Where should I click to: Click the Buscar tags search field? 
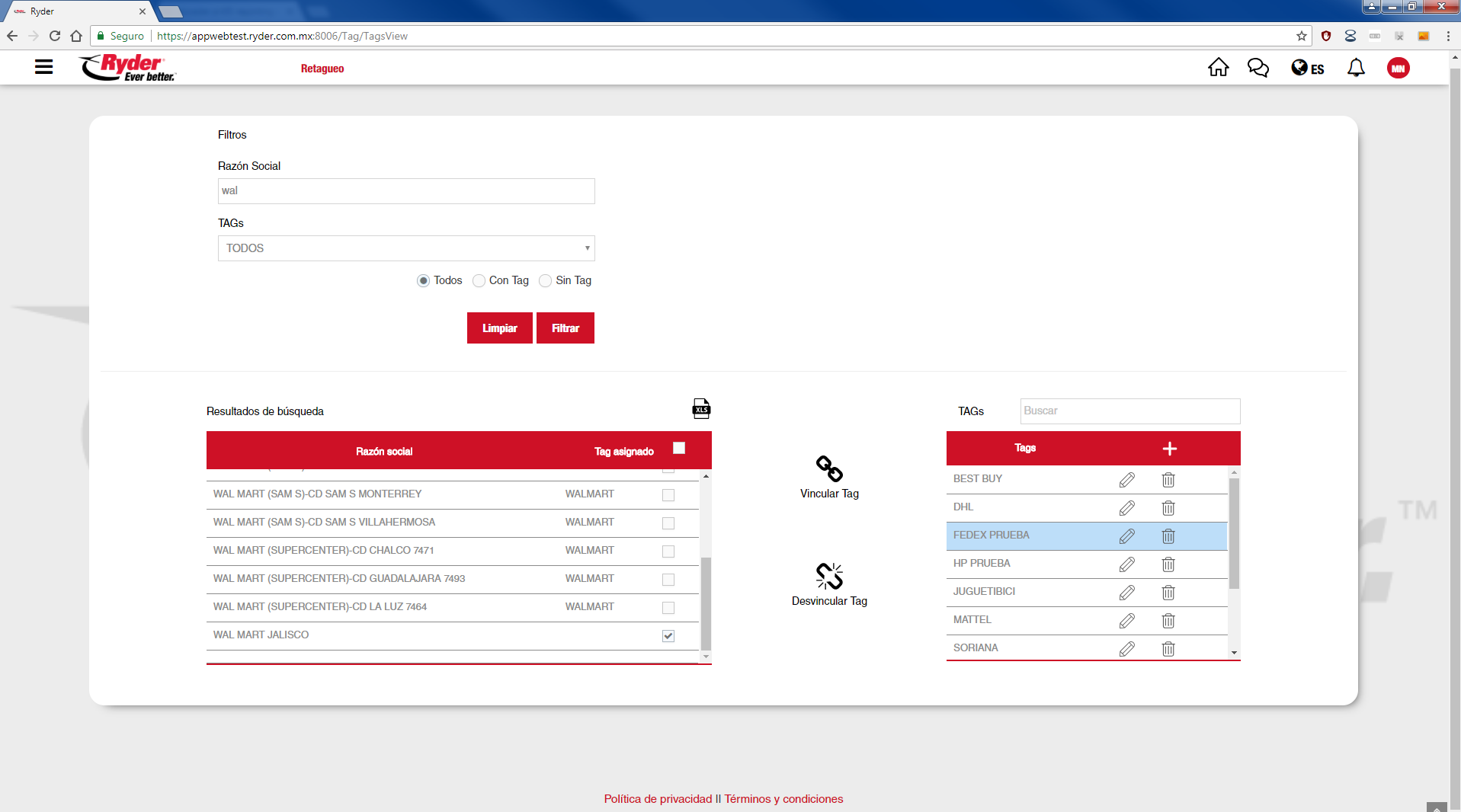click(1129, 411)
